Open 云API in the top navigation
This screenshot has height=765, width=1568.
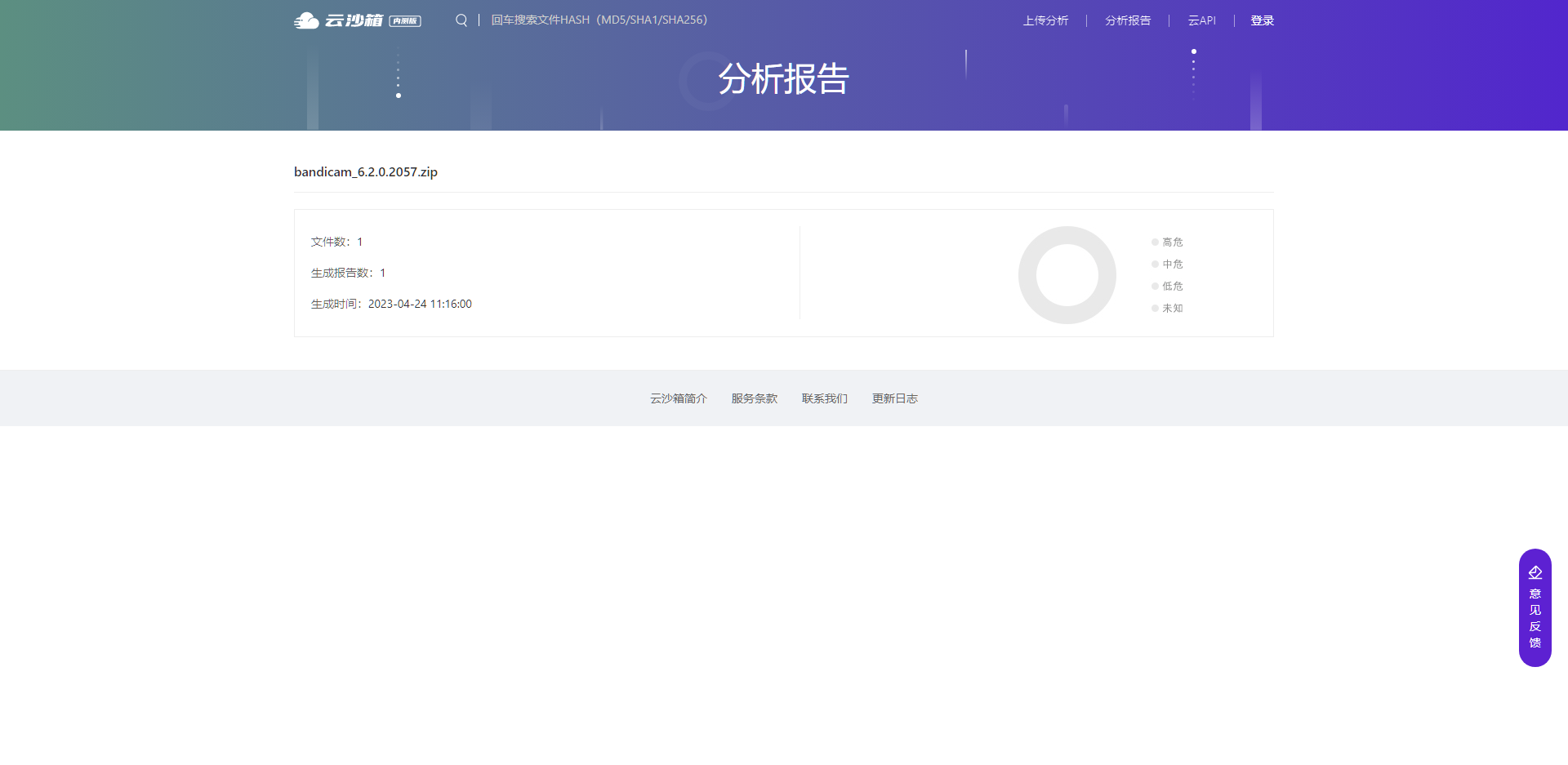pyautogui.click(x=1201, y=20)
